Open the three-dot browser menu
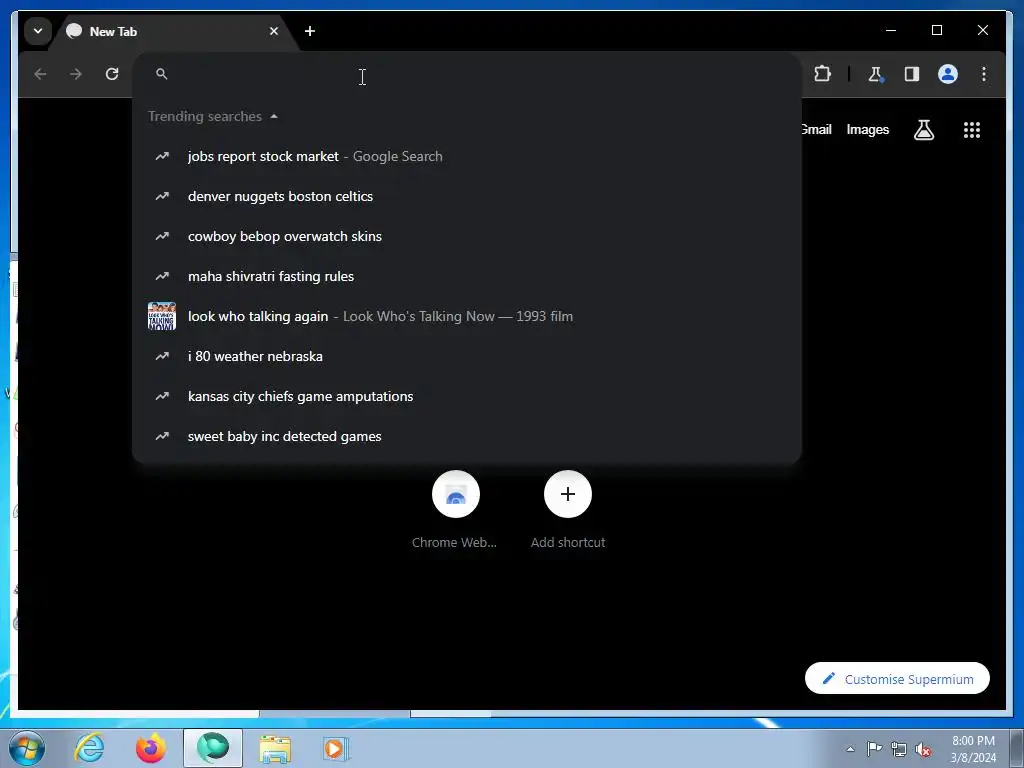1024x768 pixels. point(984,74)
